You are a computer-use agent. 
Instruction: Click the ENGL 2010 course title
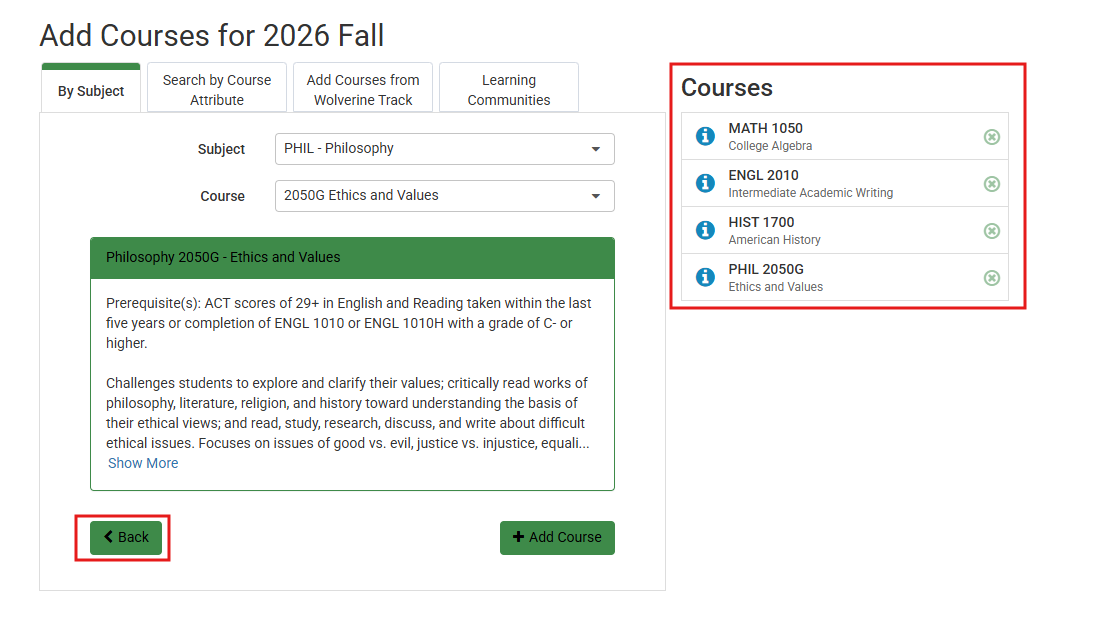coord(763,175)
